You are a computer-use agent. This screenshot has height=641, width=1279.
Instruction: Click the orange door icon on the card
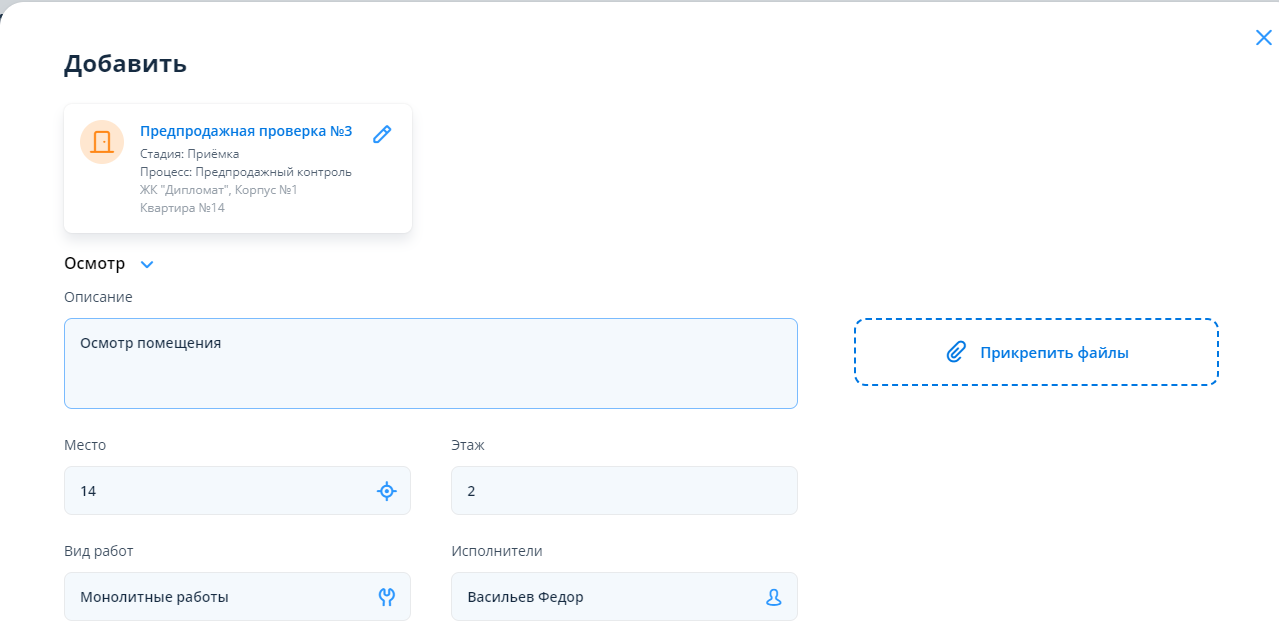[102, 142]
